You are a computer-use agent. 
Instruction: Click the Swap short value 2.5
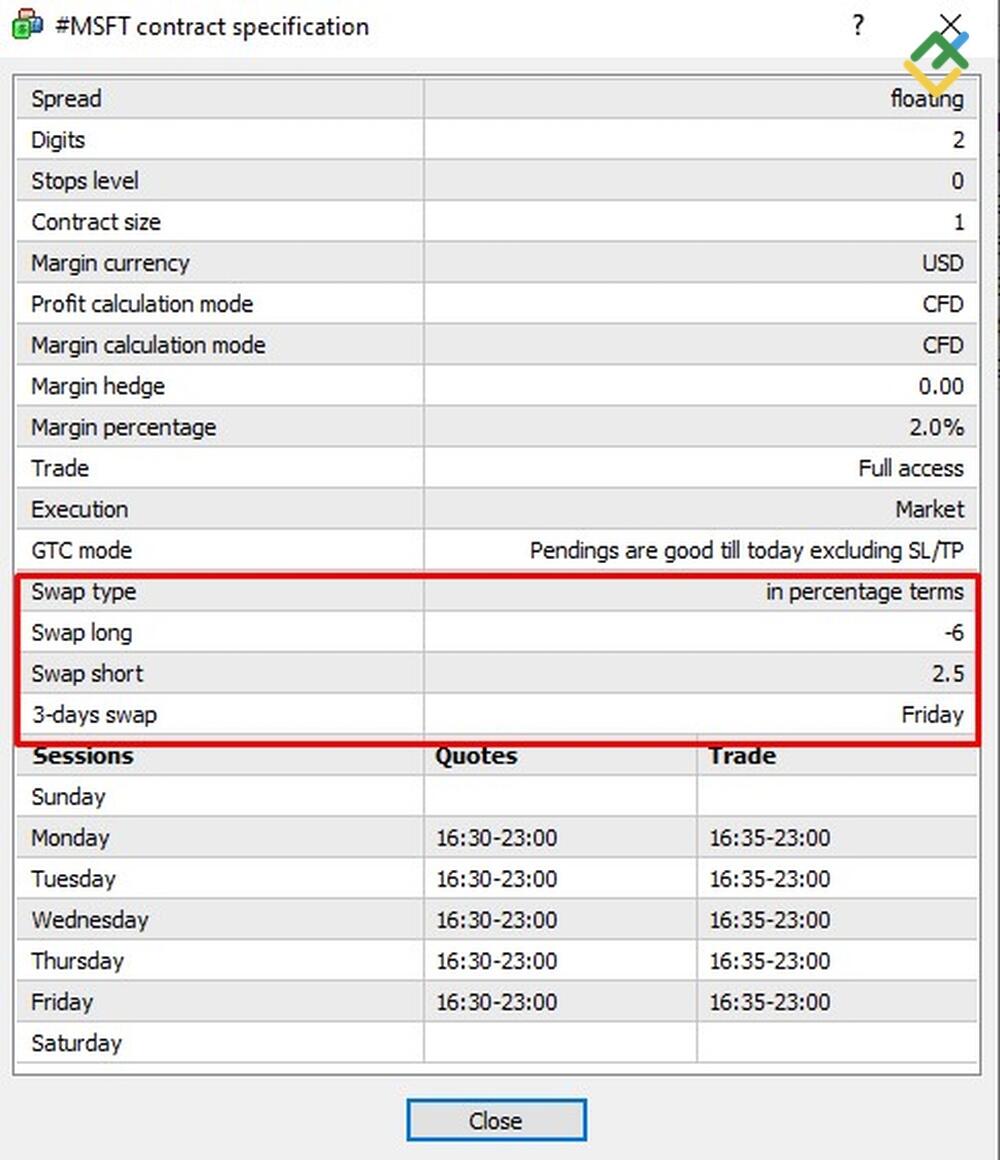(947, 674)
